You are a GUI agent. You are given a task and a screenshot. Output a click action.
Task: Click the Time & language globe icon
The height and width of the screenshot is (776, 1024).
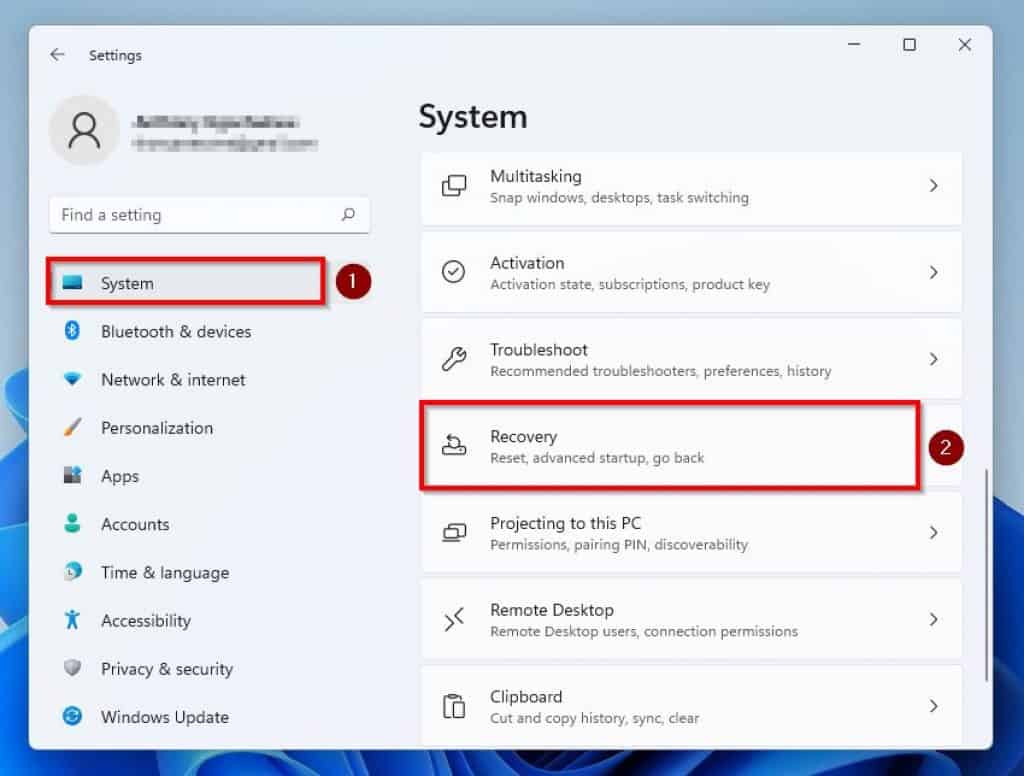pos(72,572)
